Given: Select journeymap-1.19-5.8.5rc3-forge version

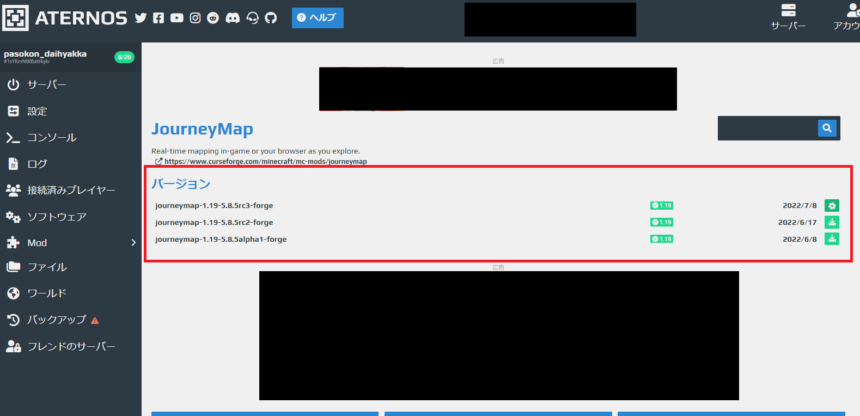Looking at the screenshot, I should 214,206.
